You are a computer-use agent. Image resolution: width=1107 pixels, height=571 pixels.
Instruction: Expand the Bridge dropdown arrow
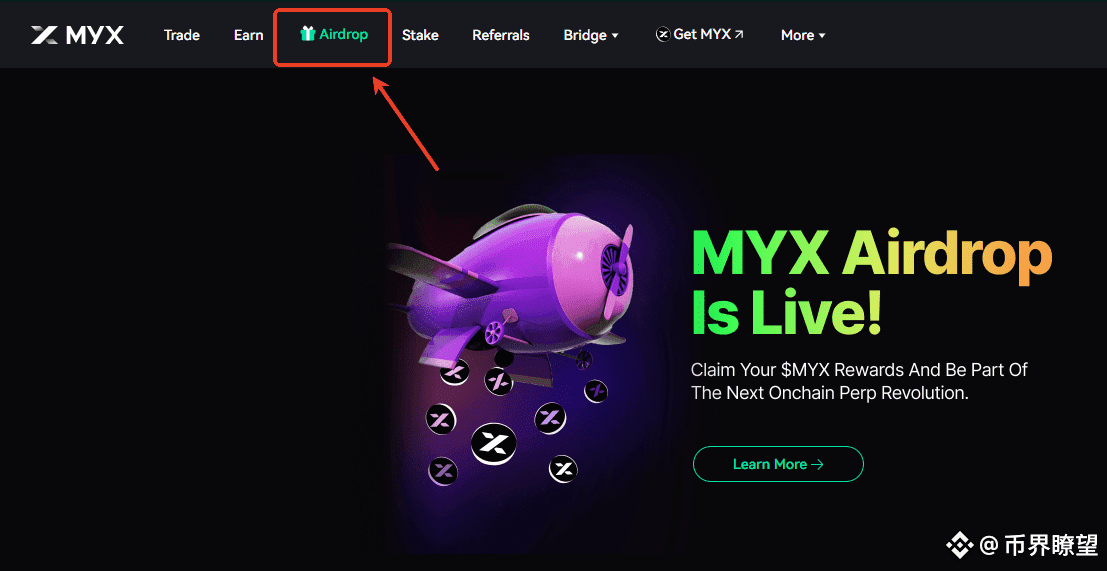(x=615, y=35)
